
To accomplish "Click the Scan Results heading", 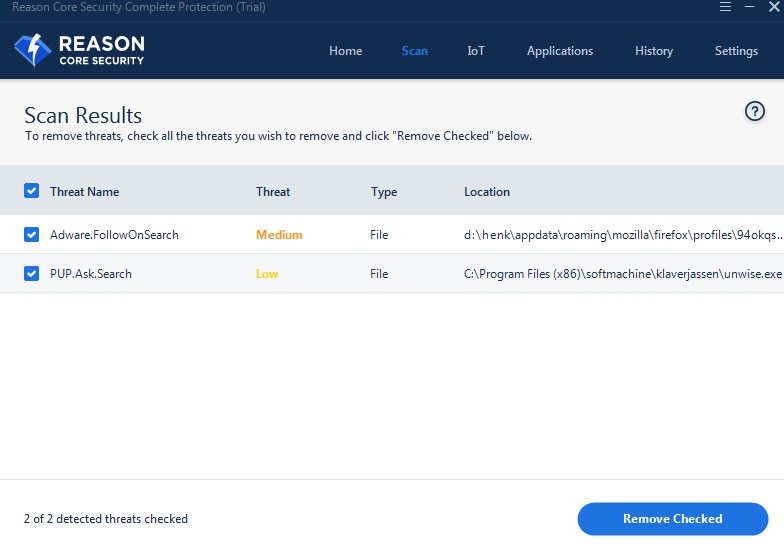I will pos(83,116).
